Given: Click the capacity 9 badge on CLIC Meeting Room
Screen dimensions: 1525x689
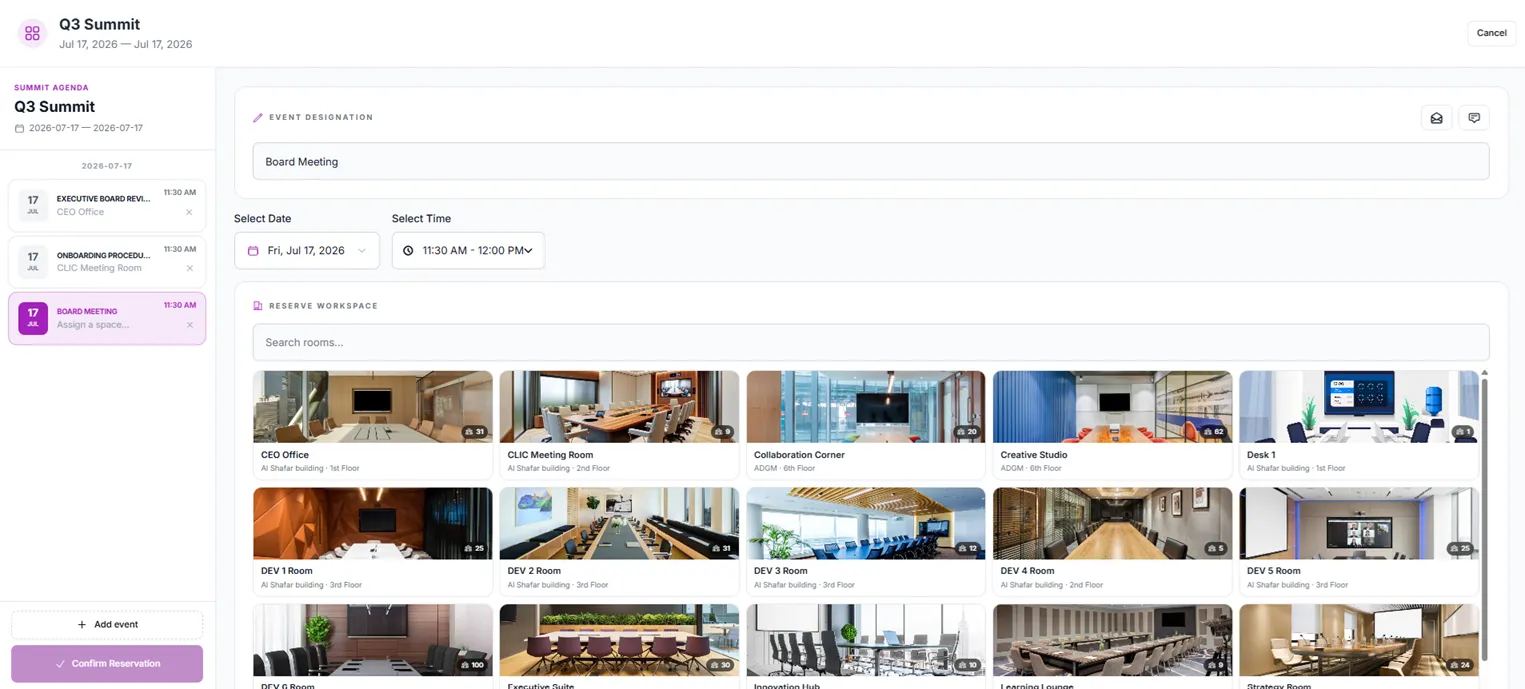Looking at the screenshot, I should pos(723,432).
